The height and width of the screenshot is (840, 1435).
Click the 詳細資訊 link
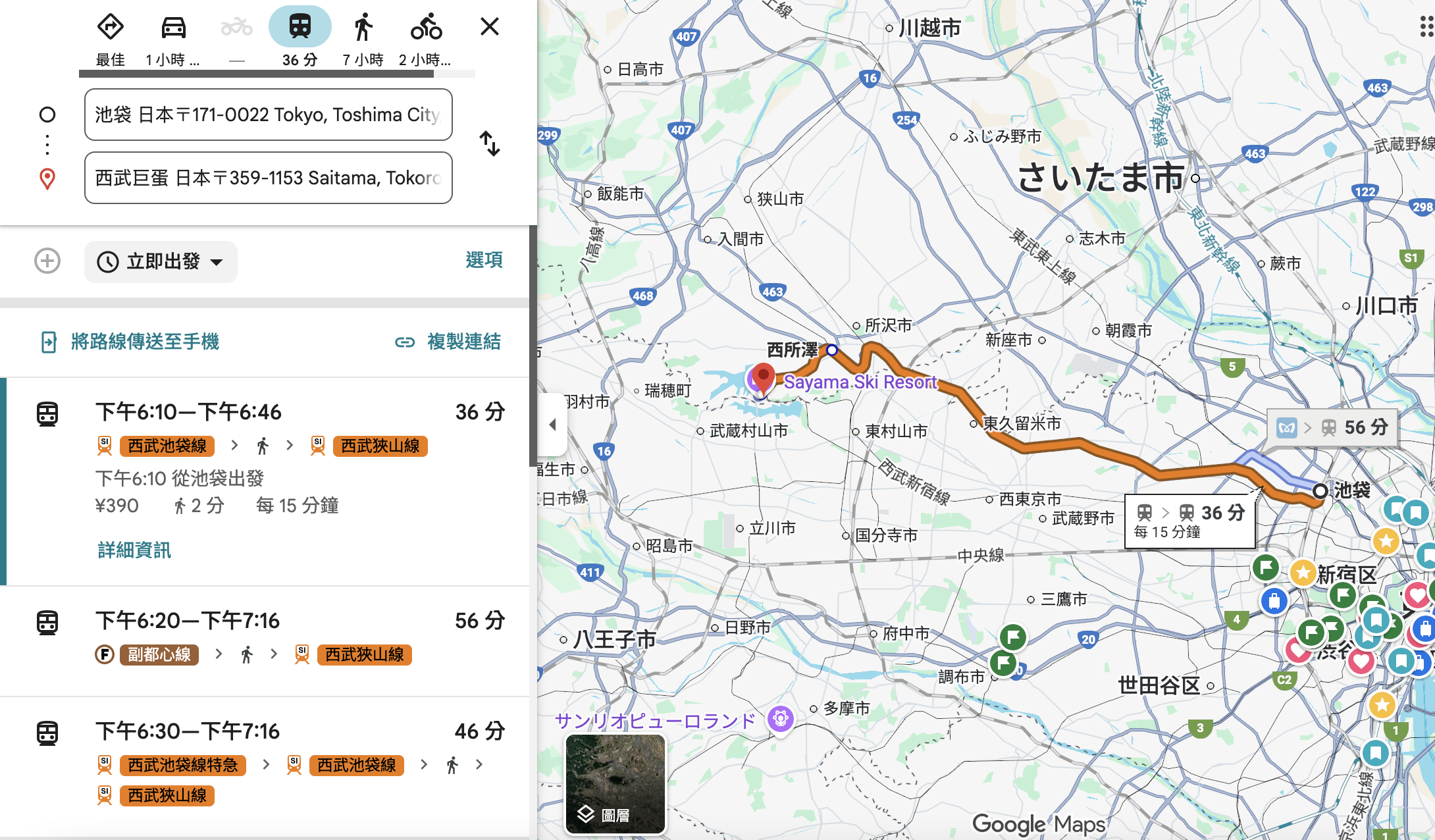(133, 550)
